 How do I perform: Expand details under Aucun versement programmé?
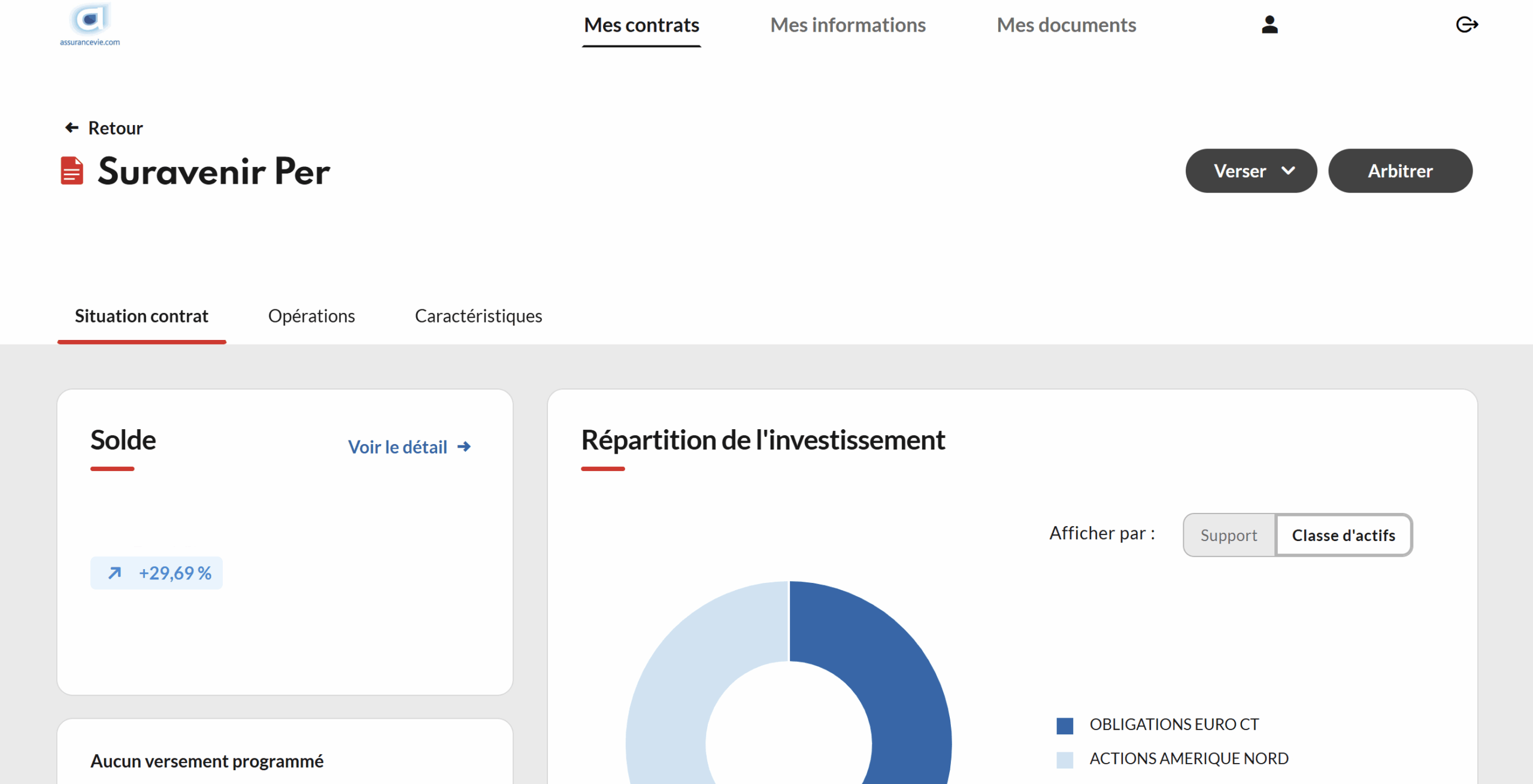click(207, 761)
